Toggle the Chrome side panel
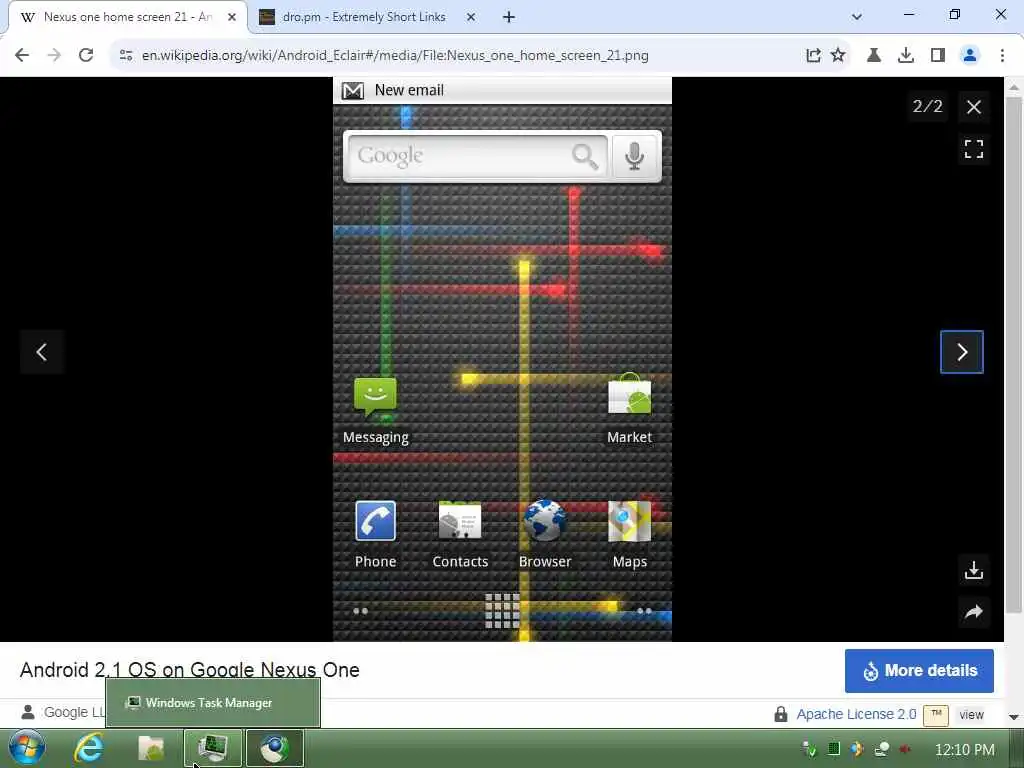The height and width of the screenshot is (768, 1024). (x=938, y=56)
